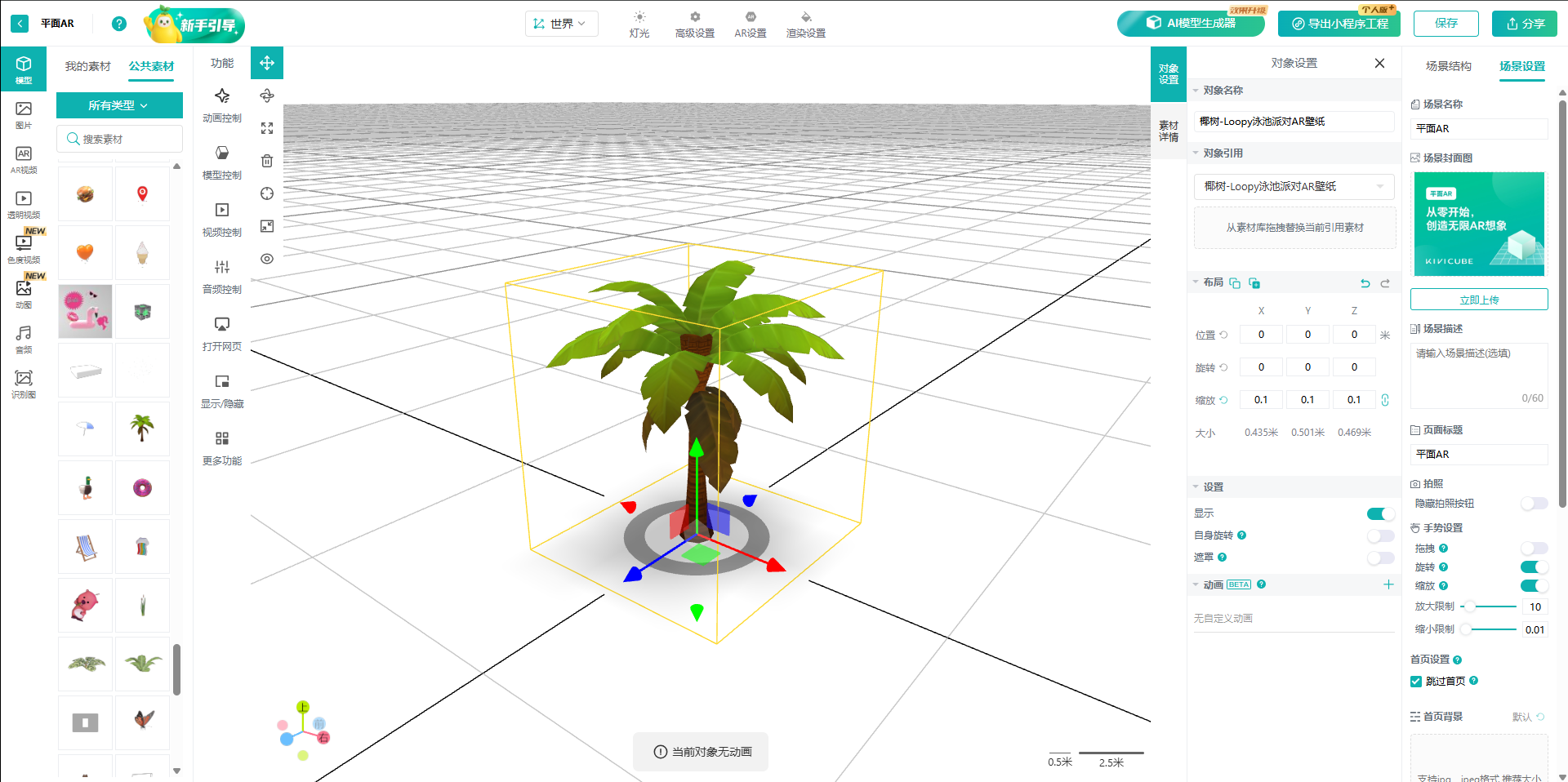Open the AR设置 icon in top toolbar
Viewport: 1568px width, 782px height.
(750, 24)
